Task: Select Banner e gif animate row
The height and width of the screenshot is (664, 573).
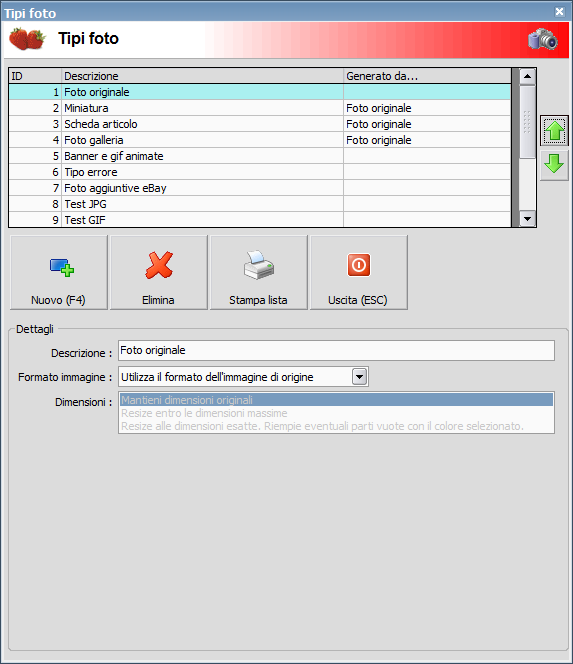Action: pos(260,156)
